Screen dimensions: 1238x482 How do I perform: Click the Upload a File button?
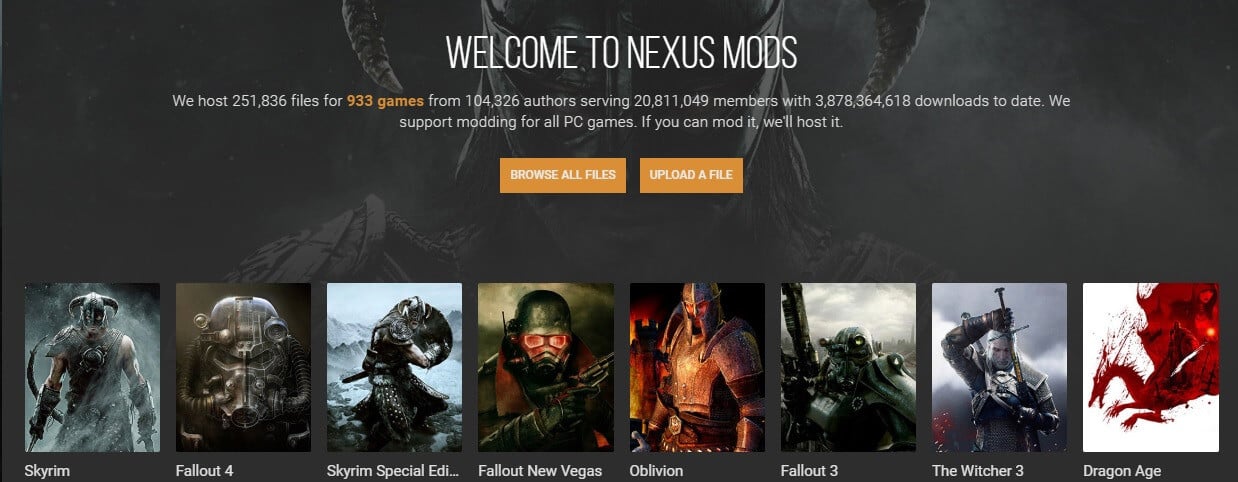point(691,175)
